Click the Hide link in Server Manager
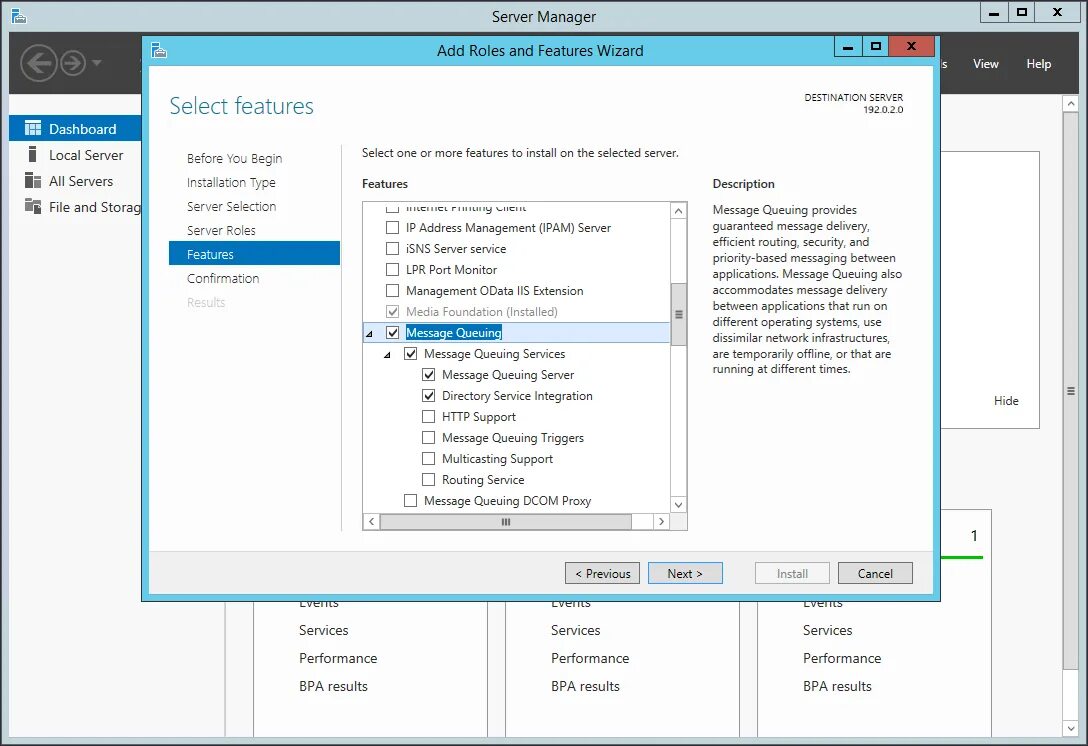Viewport: 1088px width, 746px height. coord(1006,400)
